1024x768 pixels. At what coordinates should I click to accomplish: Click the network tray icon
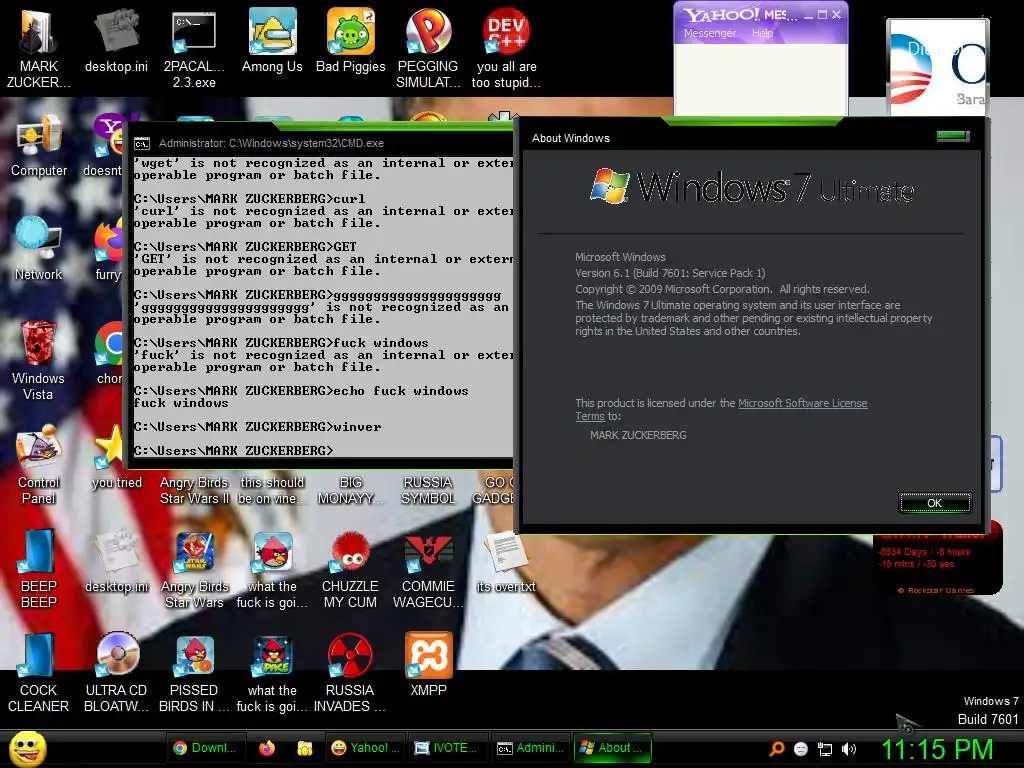click(825, 749)
